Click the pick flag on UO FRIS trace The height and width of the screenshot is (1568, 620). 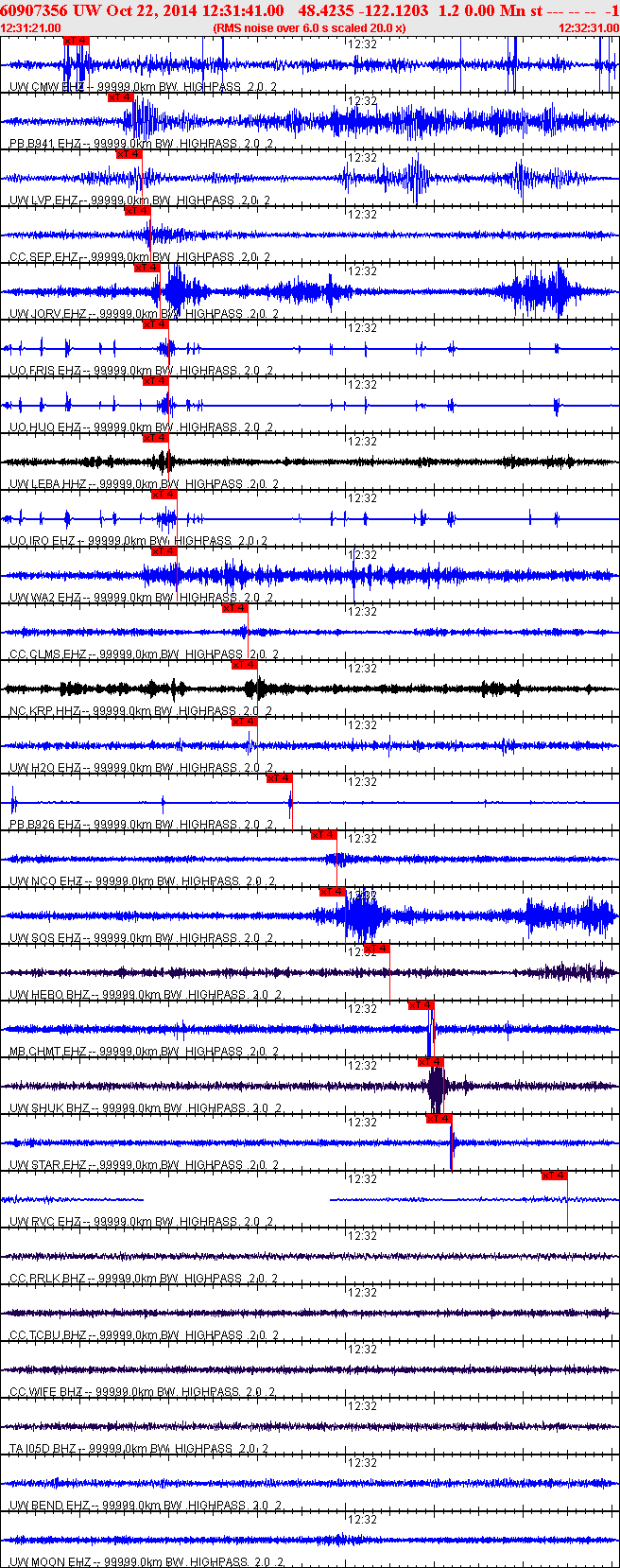tap(155, 324)
